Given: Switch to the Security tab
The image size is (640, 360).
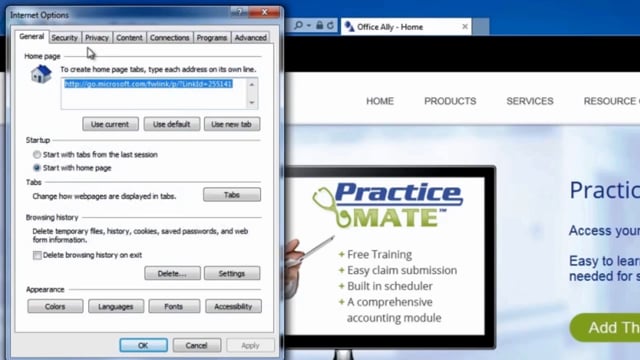Looking at the screenshot, I should tap(64, 38).
